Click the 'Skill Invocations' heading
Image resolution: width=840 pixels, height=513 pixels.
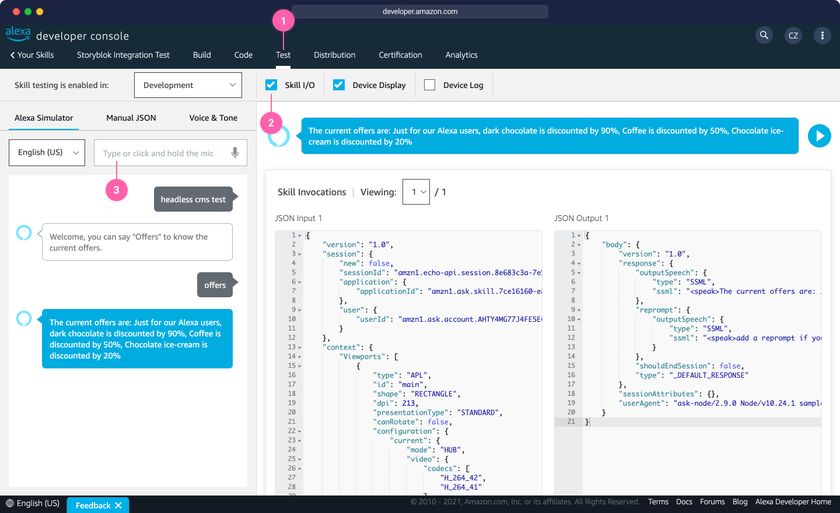pyautogui.click(x=312, y=192)
